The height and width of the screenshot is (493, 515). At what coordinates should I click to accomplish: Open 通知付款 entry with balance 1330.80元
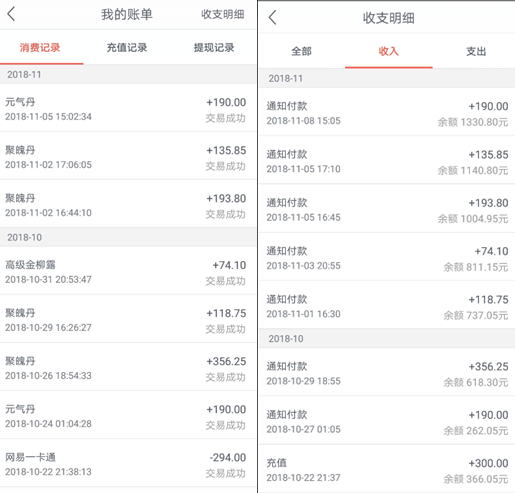[x=387, y=112]
